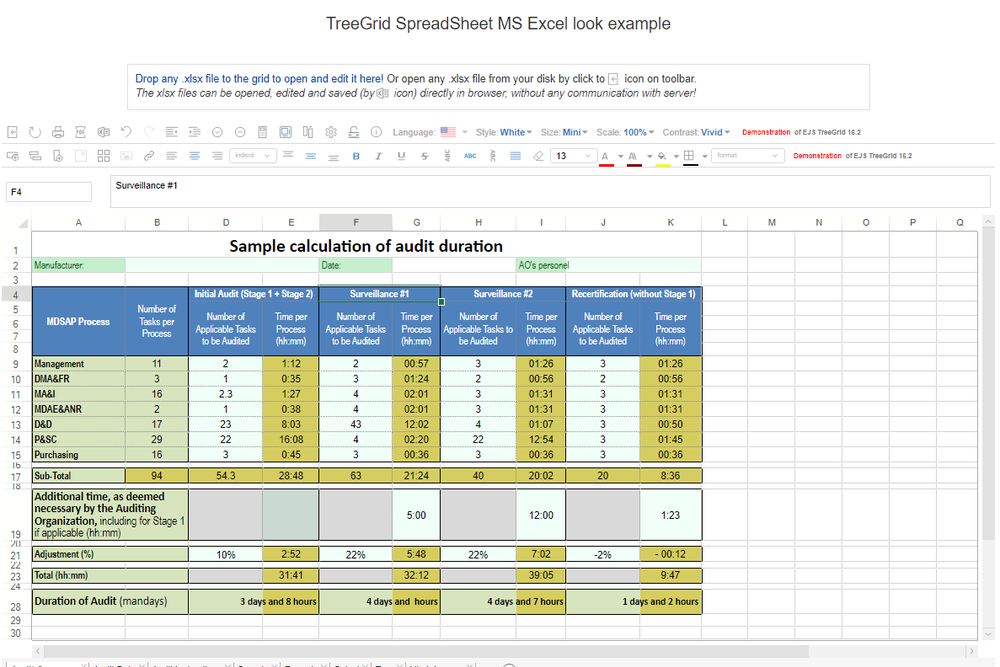
Task: Save sheet as Excel xlsx file
Action: click(103, 132)
